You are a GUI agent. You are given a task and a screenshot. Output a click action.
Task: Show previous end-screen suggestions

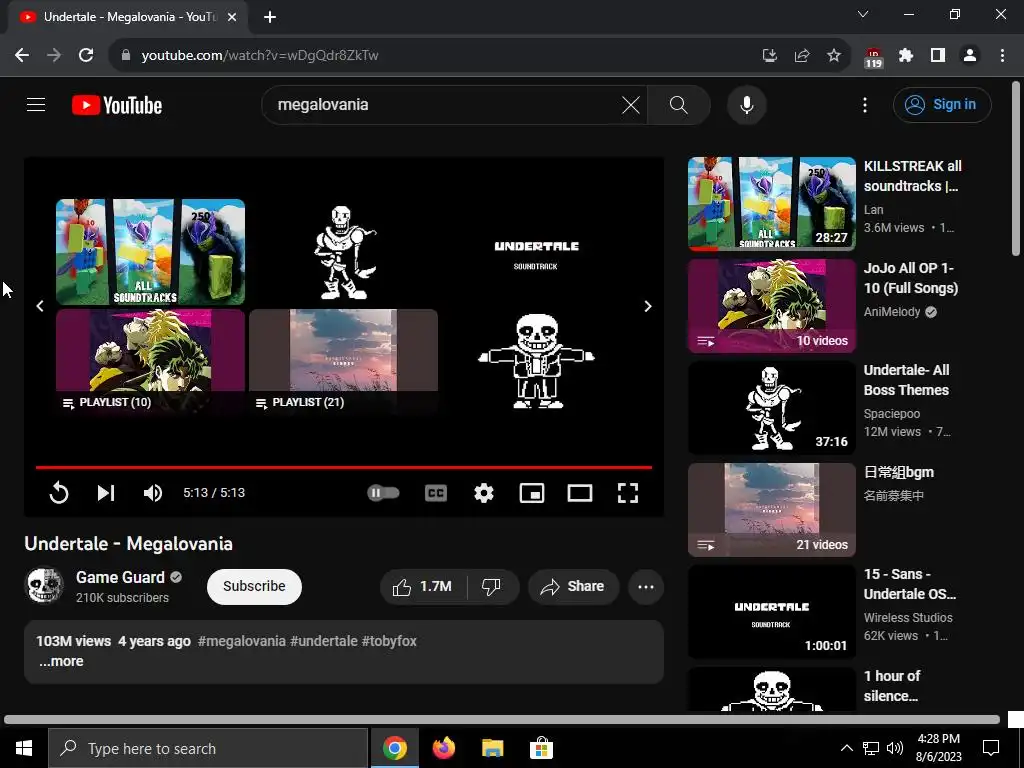(x=40, y=306)
